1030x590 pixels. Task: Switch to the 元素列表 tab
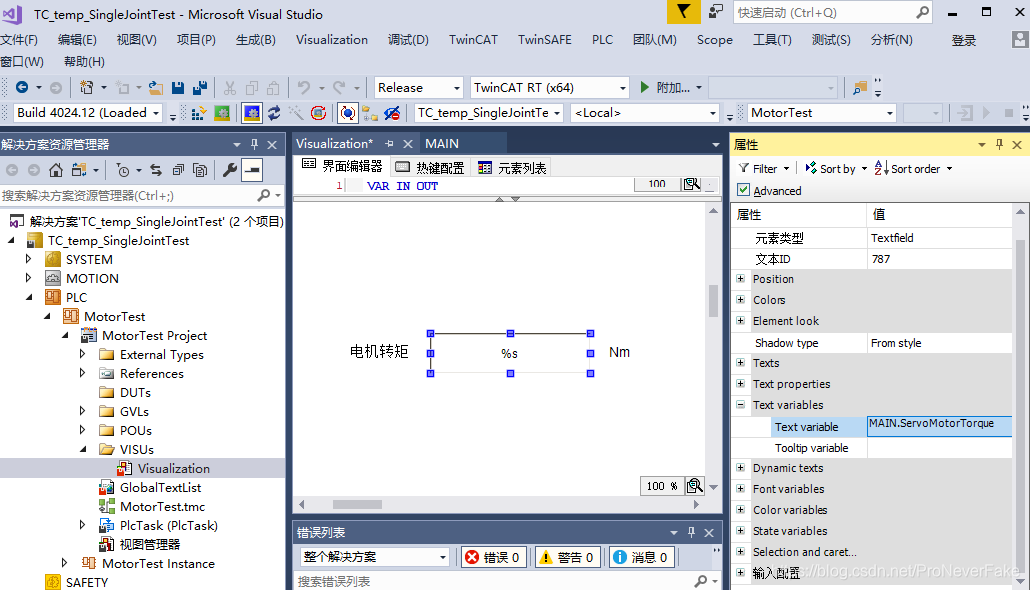pos(512,168)
